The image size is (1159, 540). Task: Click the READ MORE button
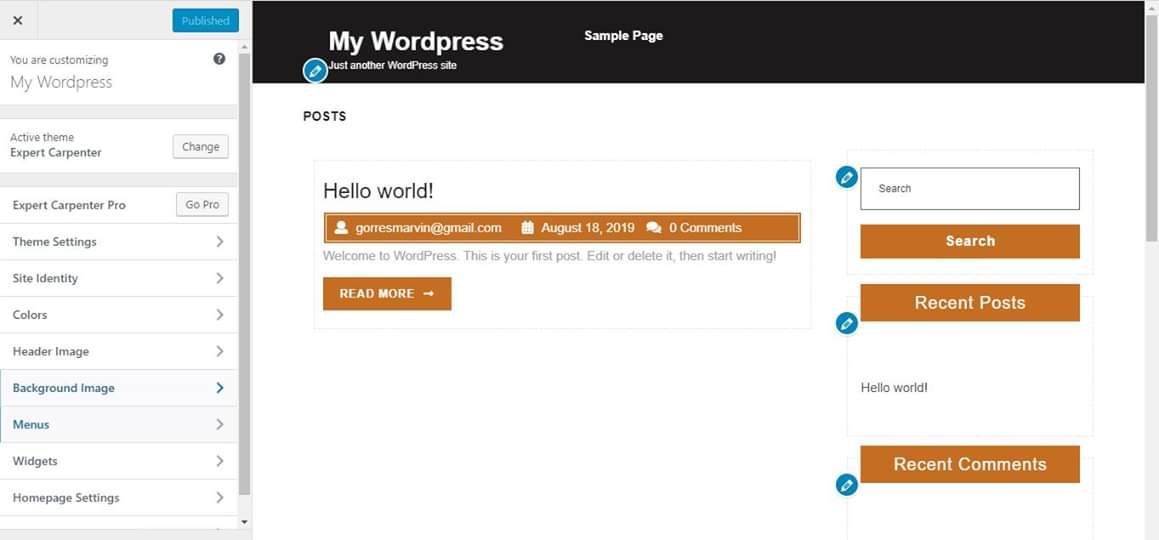[387, 293]
